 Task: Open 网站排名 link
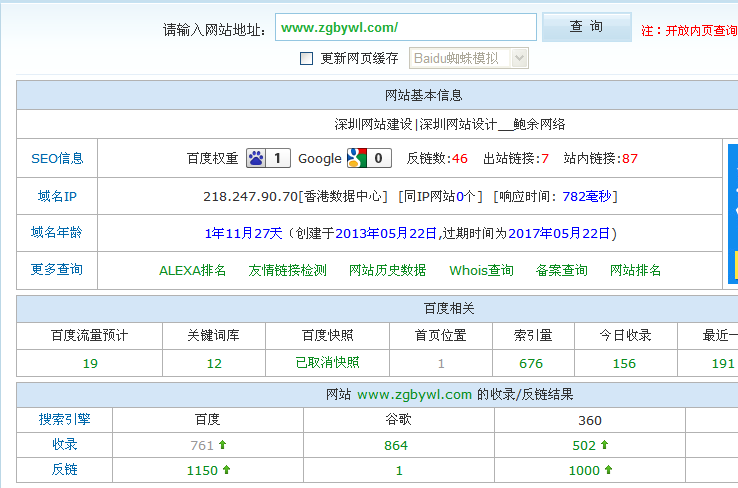point(635,271)
